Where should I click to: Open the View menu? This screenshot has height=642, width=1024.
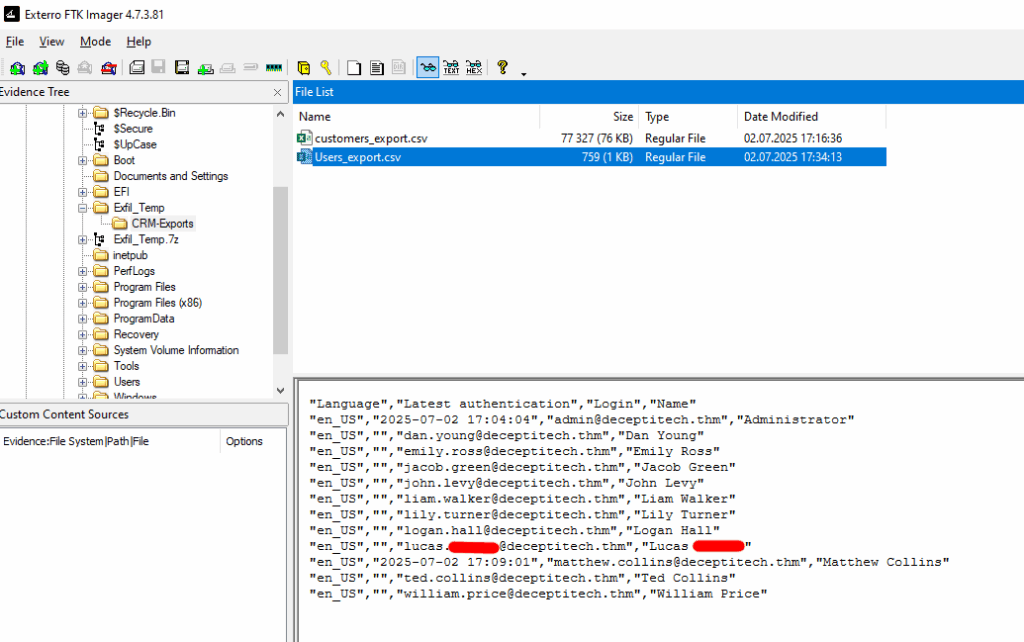pyautogui.click(x=52, y=42)
